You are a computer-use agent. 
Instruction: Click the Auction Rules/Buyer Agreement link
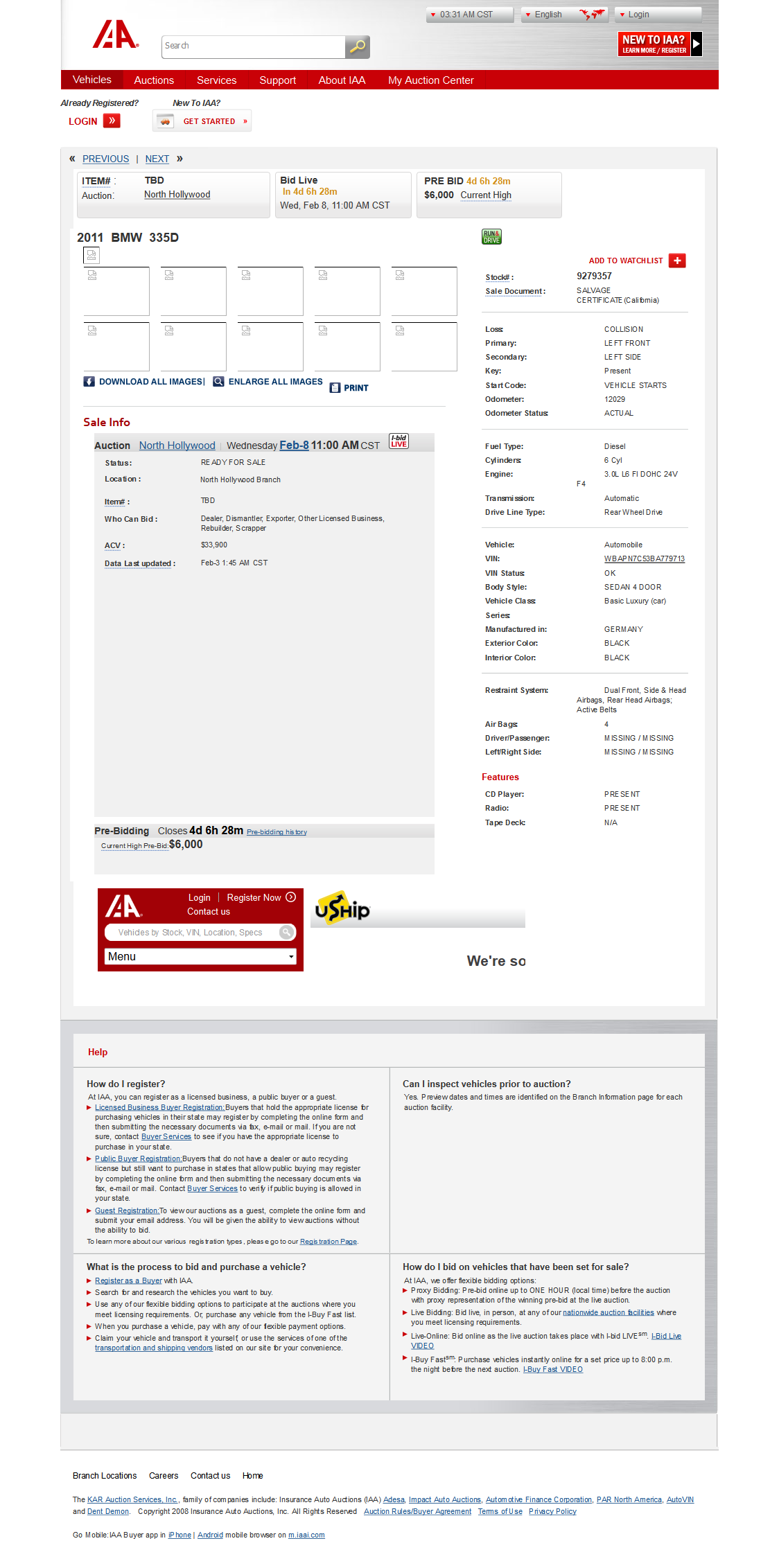pos(417,1512)
